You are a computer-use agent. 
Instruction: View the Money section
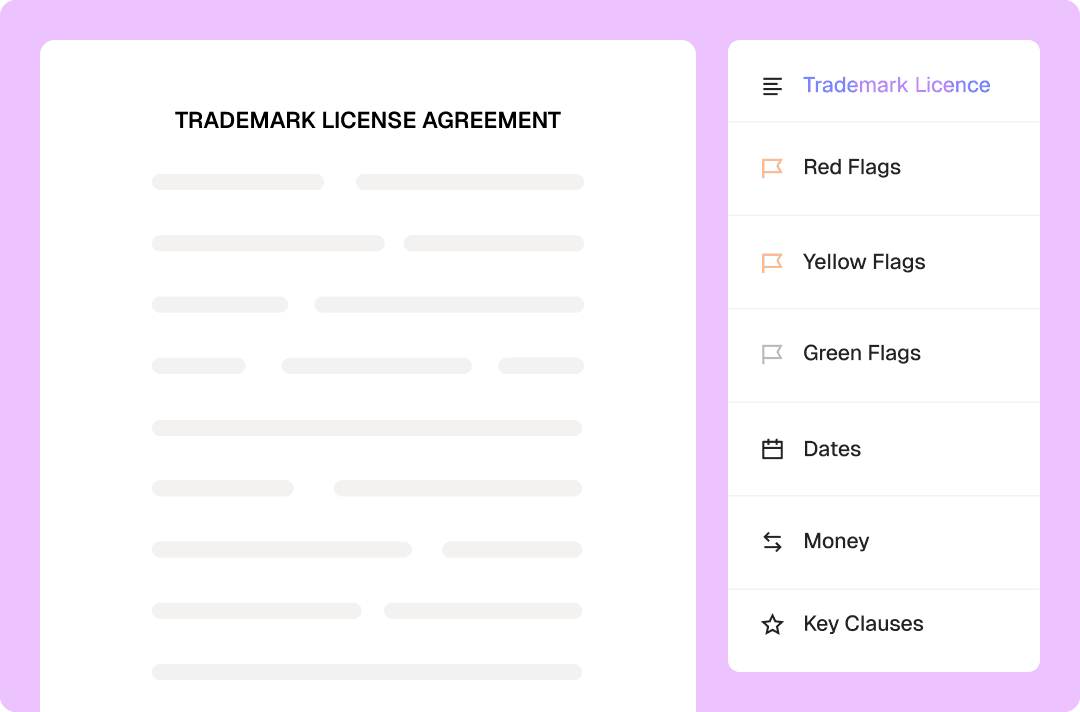(884, 543)
